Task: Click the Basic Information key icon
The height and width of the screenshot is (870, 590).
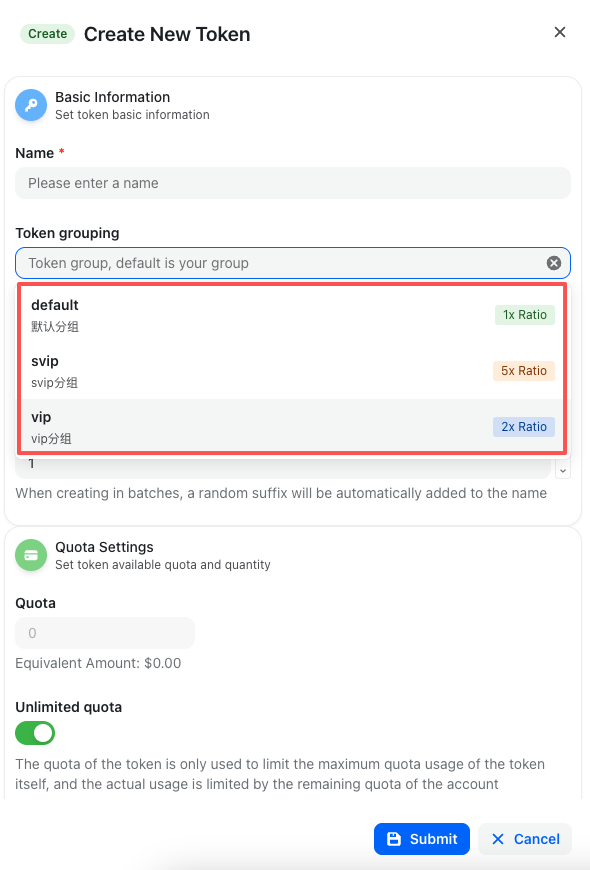Action: [31, 106]
